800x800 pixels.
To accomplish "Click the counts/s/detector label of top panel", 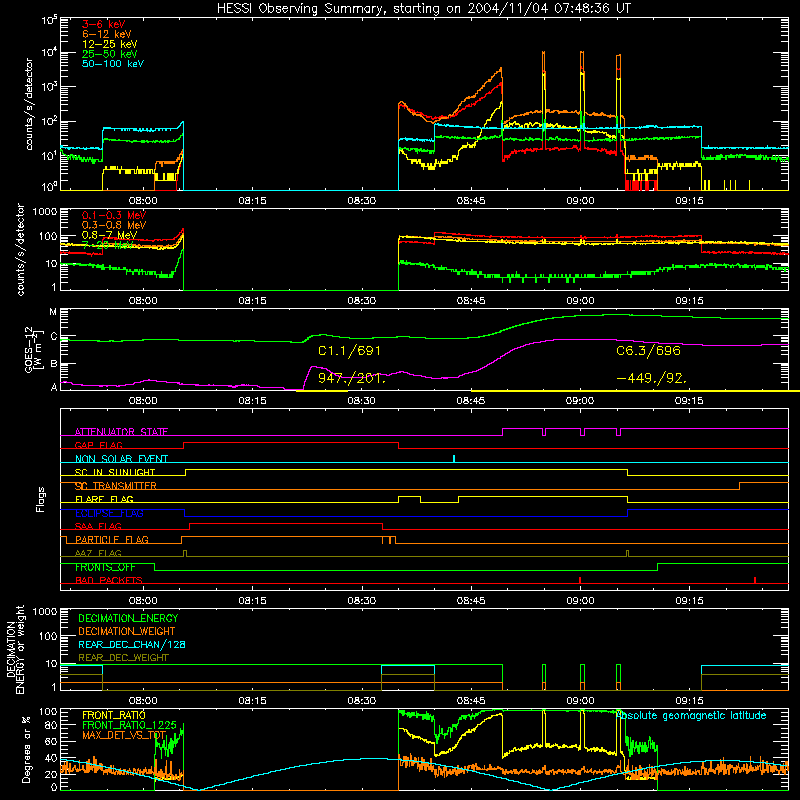I will coord(29,104).
